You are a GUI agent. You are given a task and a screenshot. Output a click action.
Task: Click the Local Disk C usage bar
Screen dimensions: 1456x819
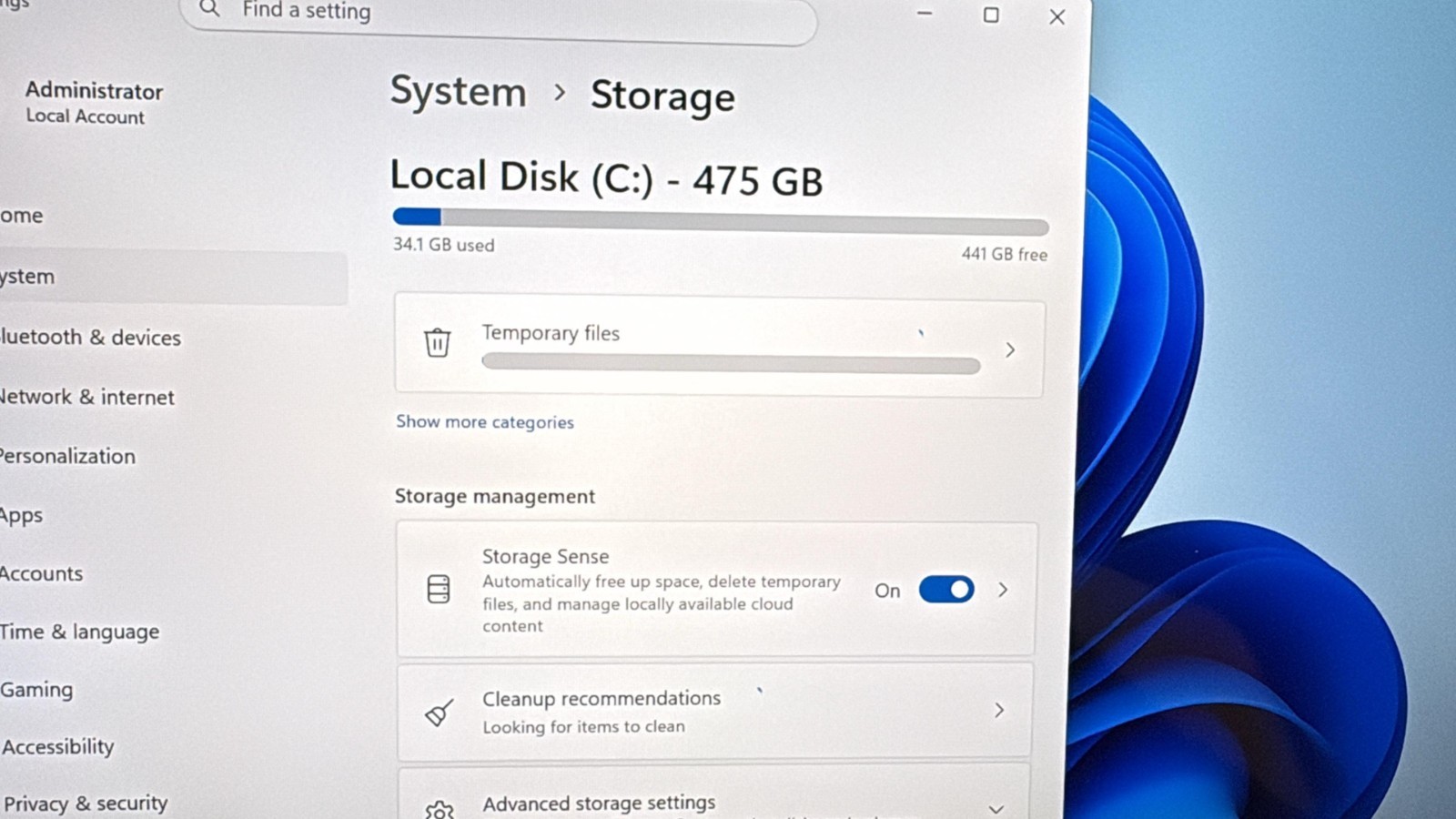click(x=721, y=220)
